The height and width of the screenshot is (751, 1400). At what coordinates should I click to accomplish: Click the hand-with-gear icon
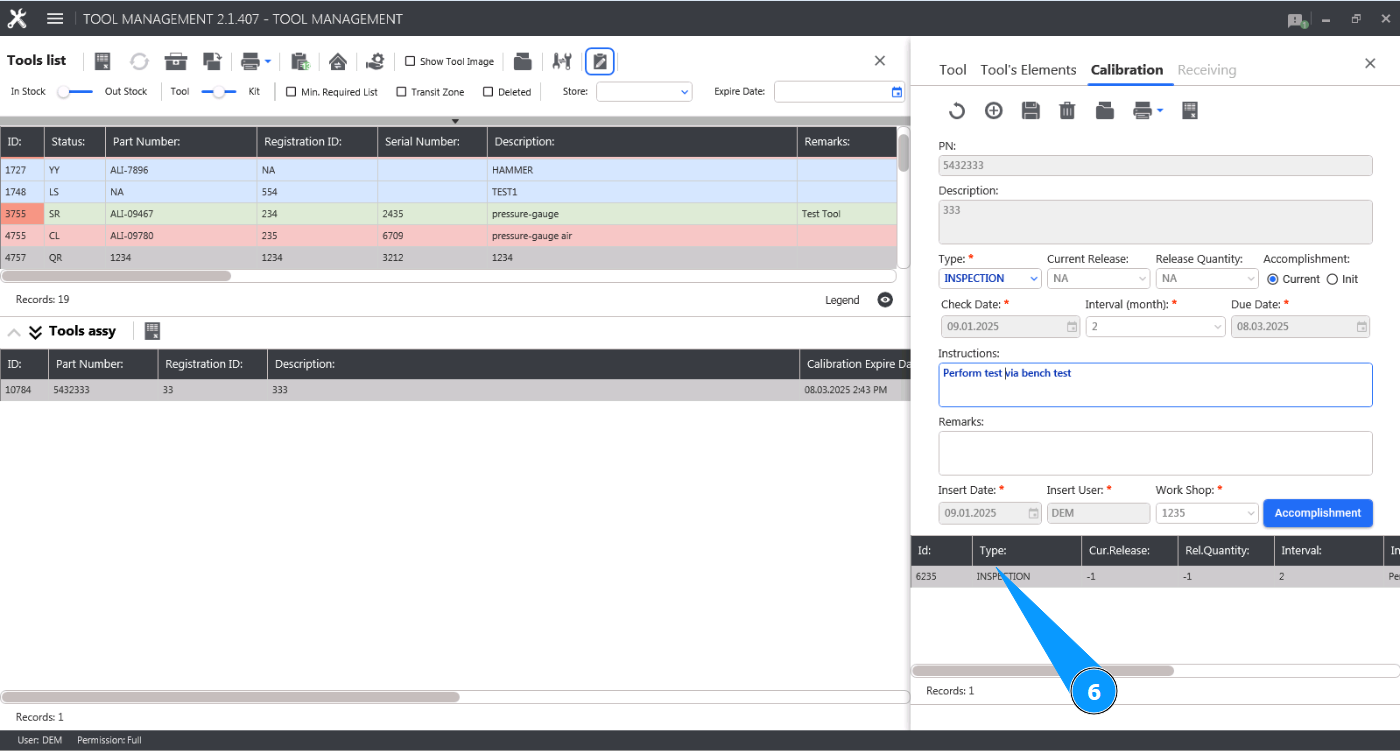click(375, 62)
